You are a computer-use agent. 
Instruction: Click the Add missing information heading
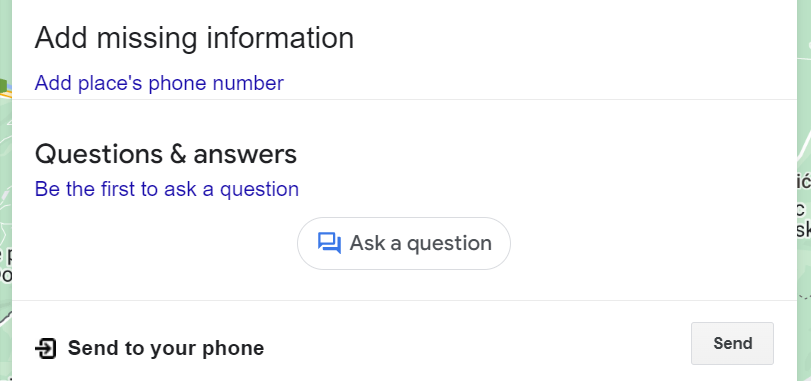(194, 38)
